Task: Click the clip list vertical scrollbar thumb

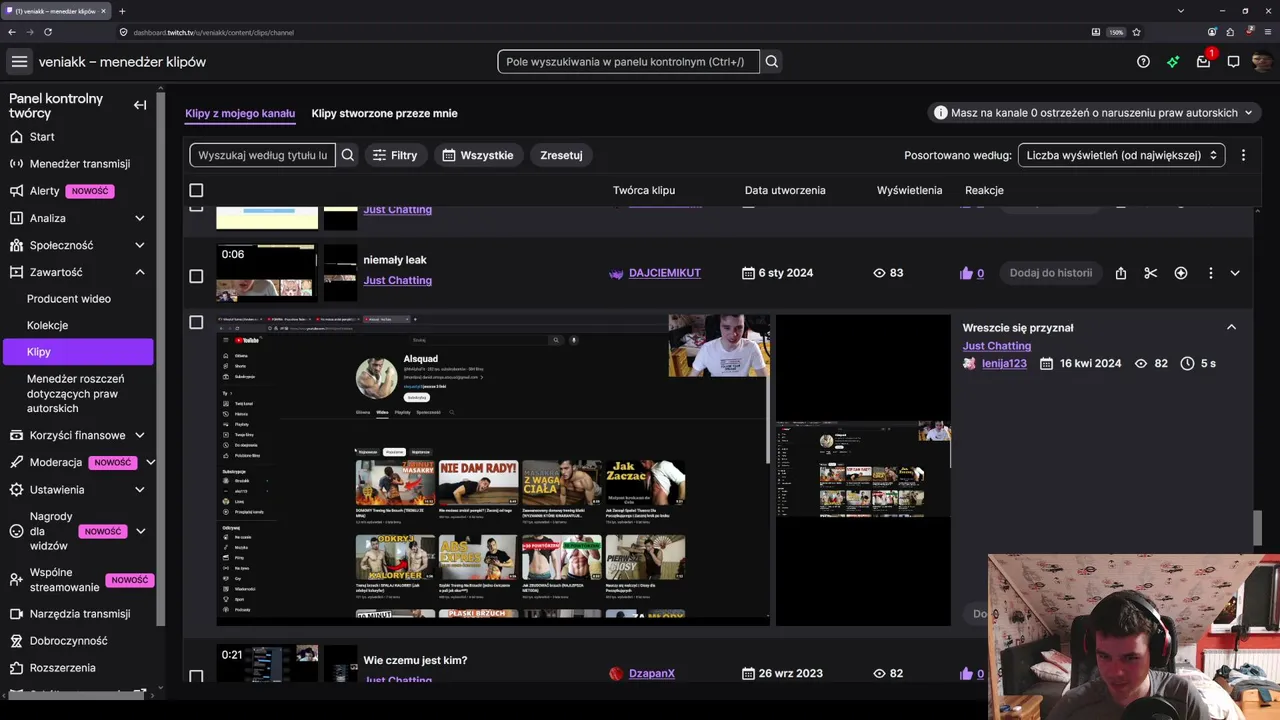Action: point(1258,527)
